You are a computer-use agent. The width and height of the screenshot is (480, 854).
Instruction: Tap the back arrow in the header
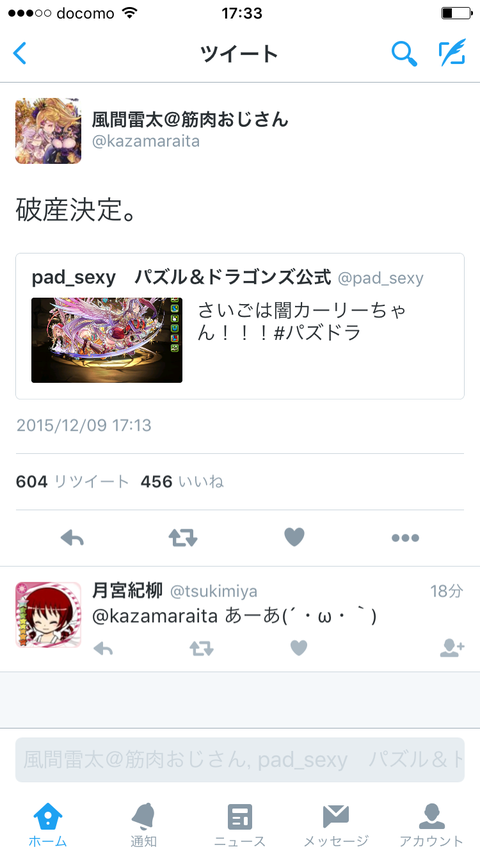pyautogui.click(x=20, y=53)
